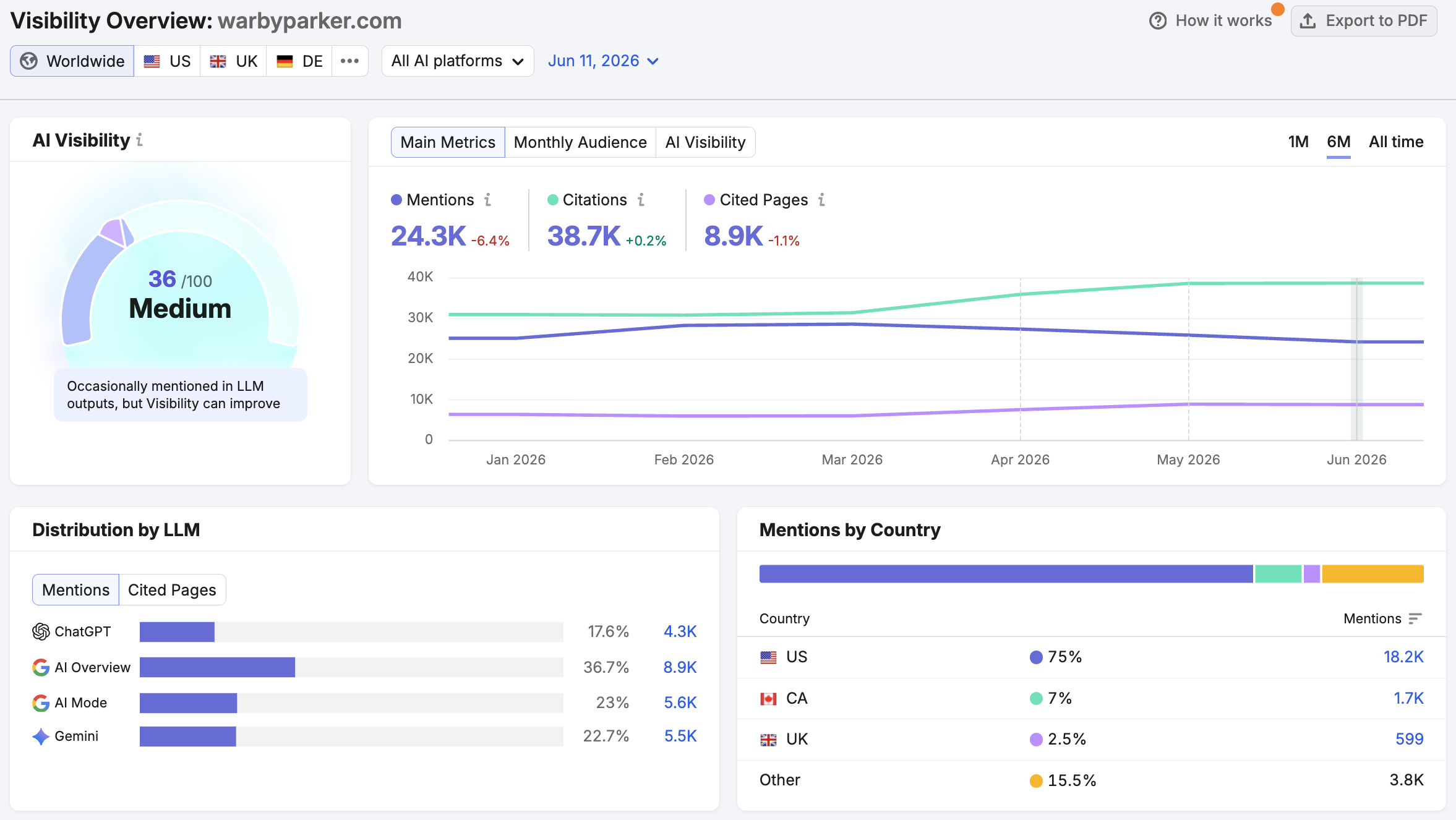Click the Gemini sparkle icon
This screenshot has height=820, width=1456.
coord(41,736)
